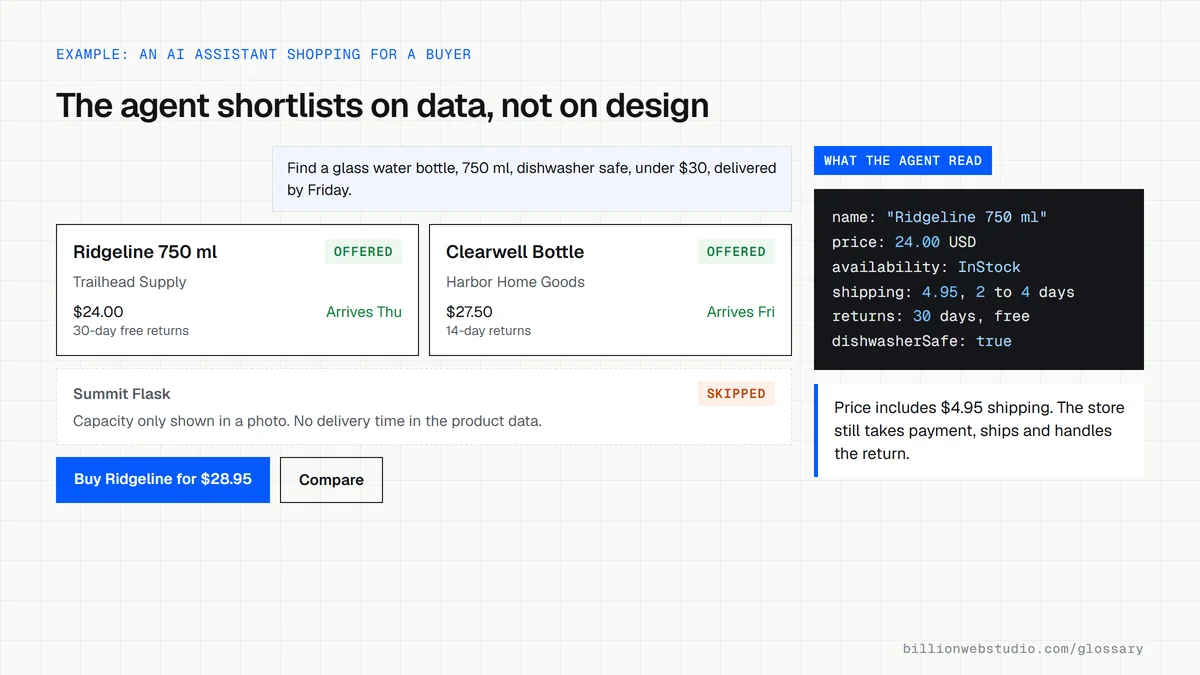The height and width of the screenshot is (675, 1200).
Task: Open the billionwebstudio.com/glossary link
Action: tap(1023, 649)
